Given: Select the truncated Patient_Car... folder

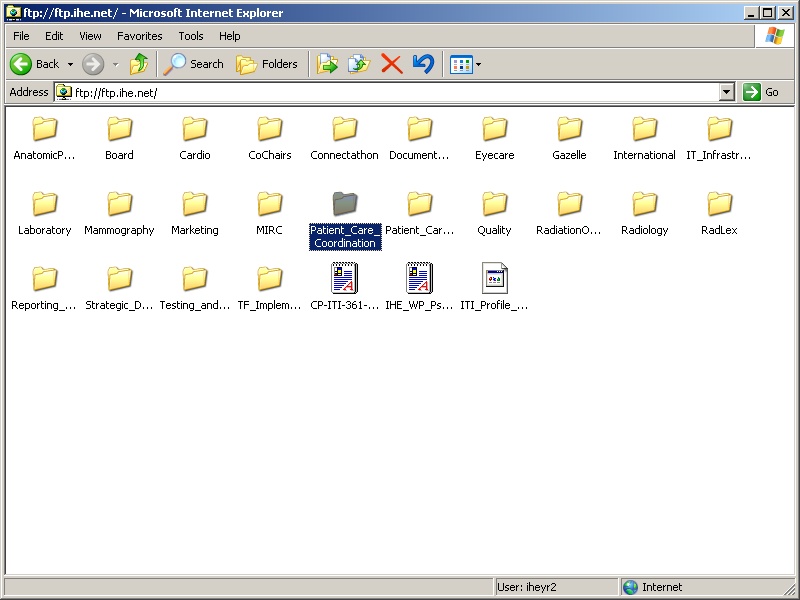Looking at the screenshot, I should pyautogui.click(x=419, y=214).
